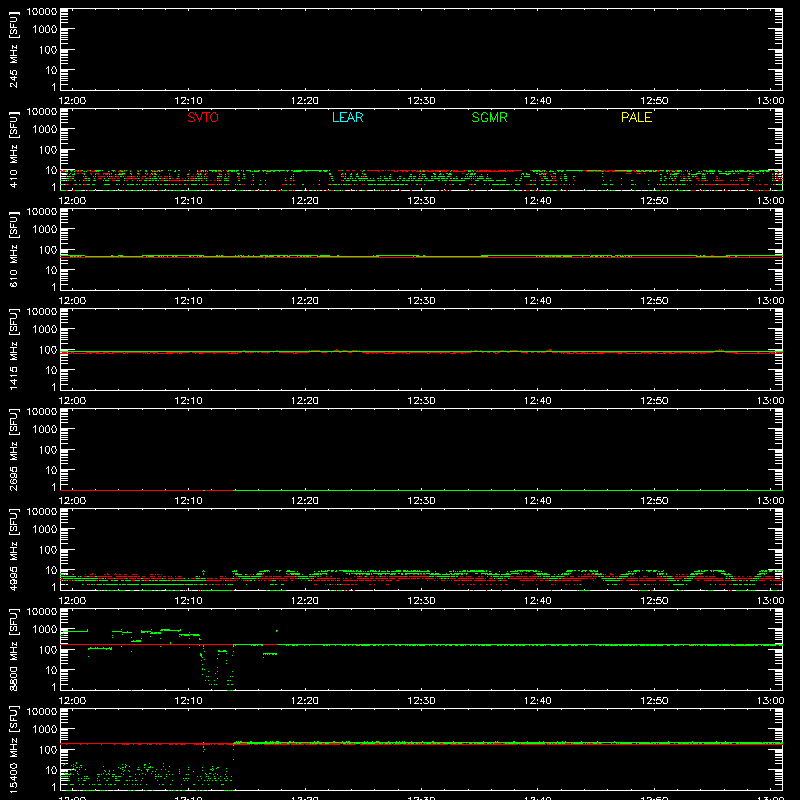Click the 15400 MHz [SFU] axis title

tap(14, 749)
